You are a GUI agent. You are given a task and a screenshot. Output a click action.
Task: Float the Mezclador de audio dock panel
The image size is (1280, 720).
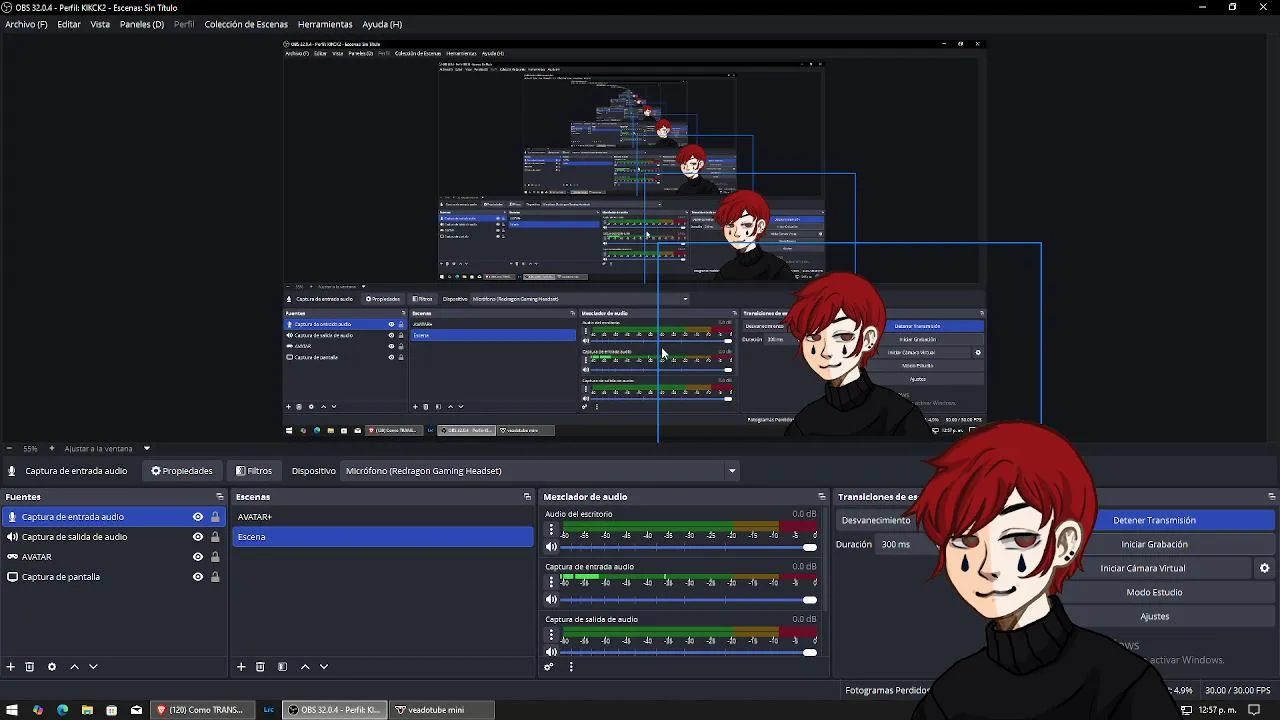tap(822, 497)
